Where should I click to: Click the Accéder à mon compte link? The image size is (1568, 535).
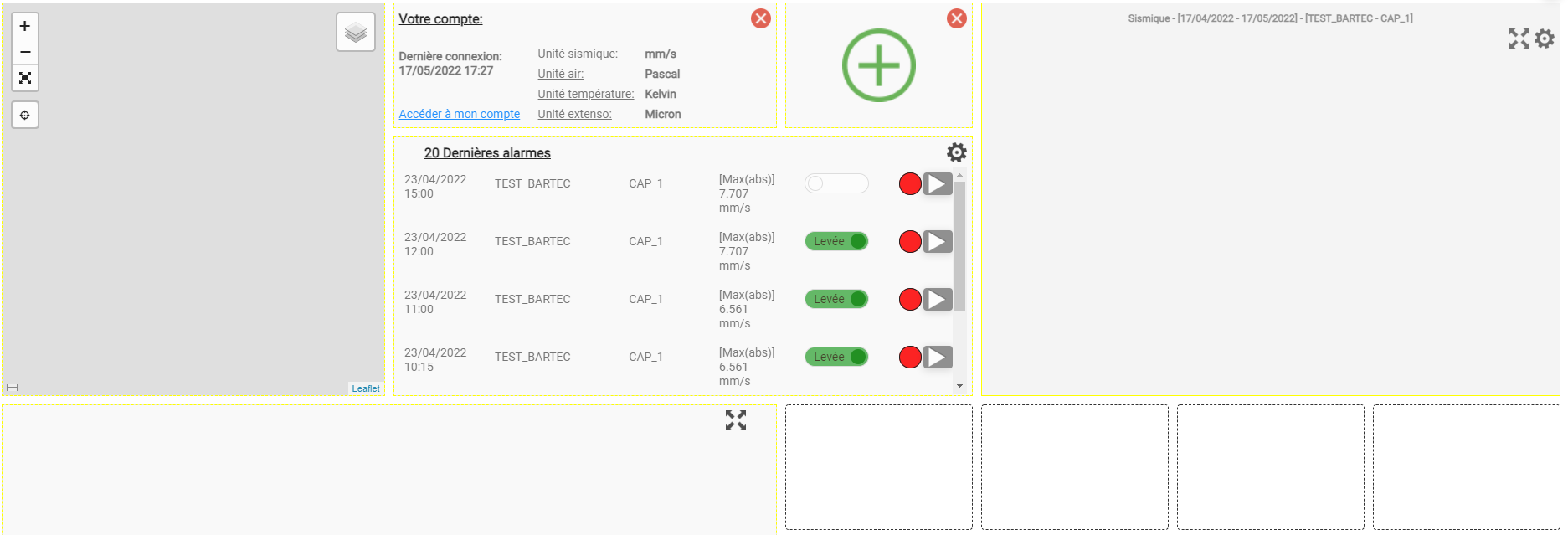coord(459,114)
